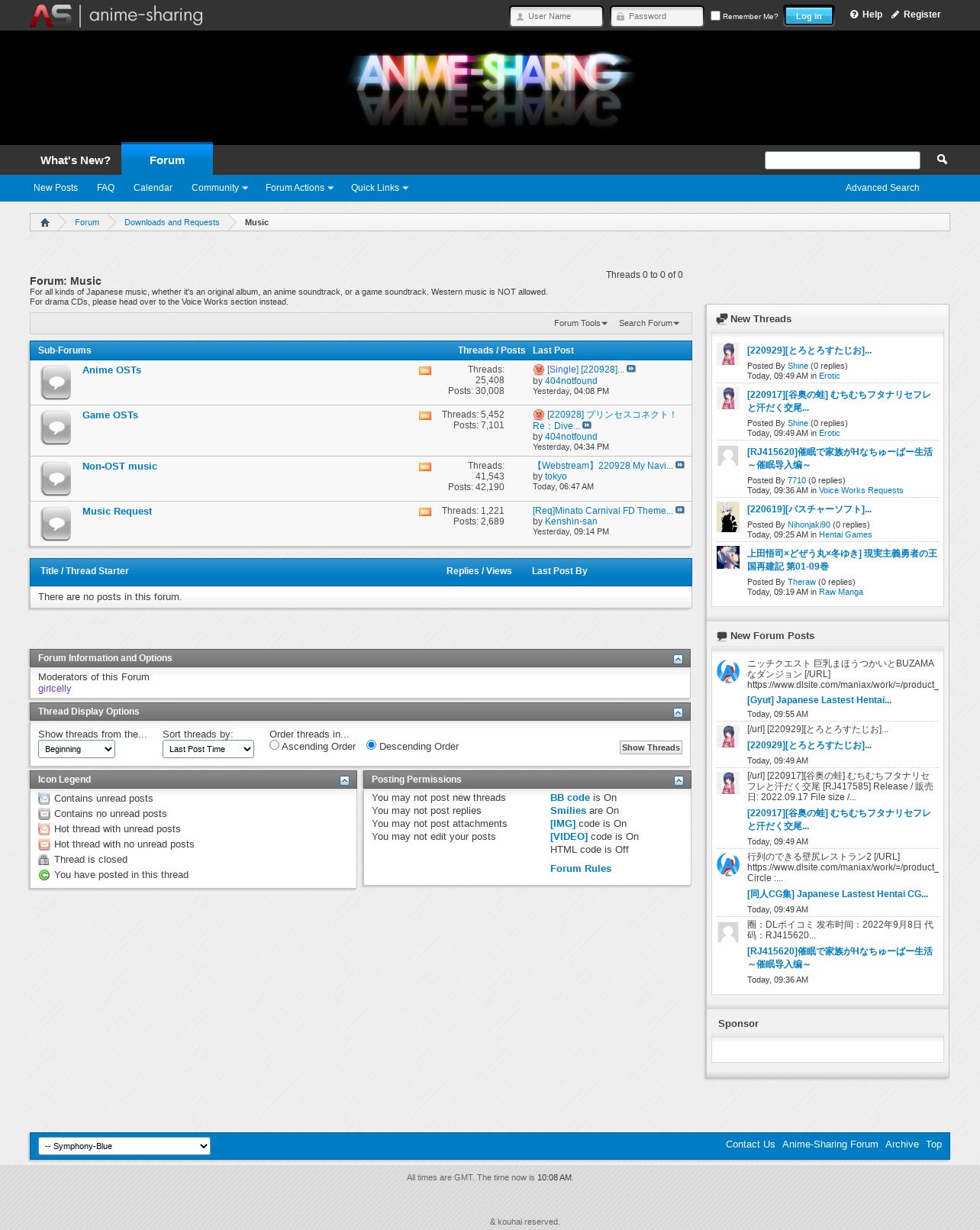Open the Symphony-Blue style selector

pyautogui.click(x=124, y=1146)
